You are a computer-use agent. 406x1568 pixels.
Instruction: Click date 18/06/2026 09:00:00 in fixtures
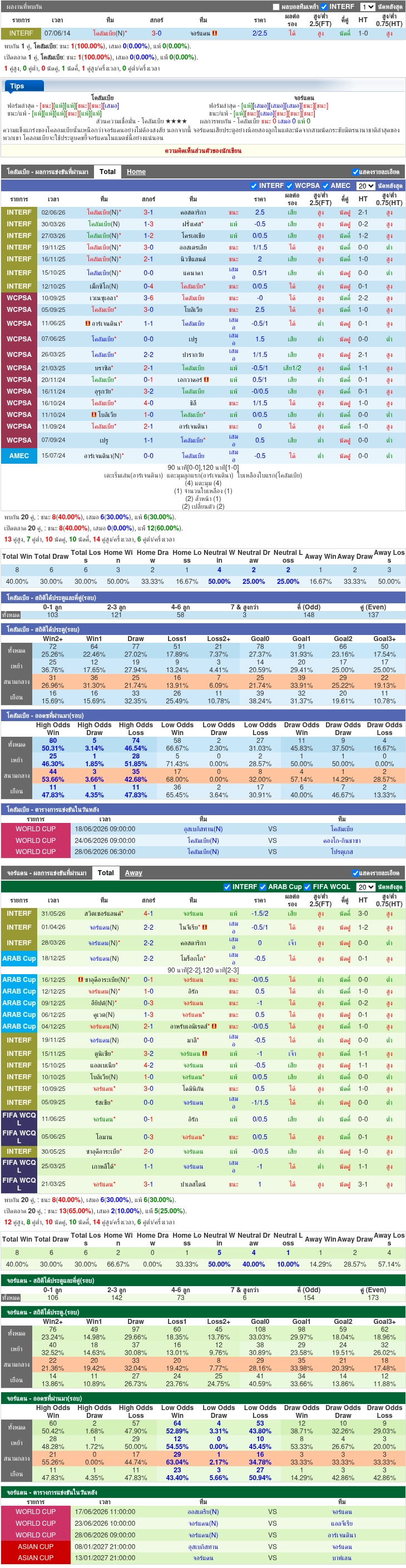(105, 829)
